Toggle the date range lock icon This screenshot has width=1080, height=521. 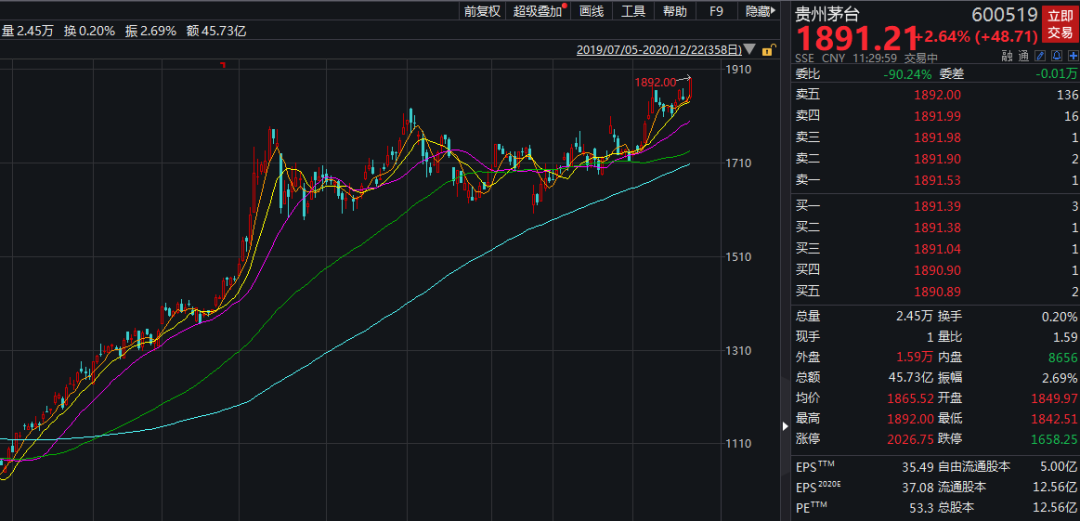(x=767, y=50)
